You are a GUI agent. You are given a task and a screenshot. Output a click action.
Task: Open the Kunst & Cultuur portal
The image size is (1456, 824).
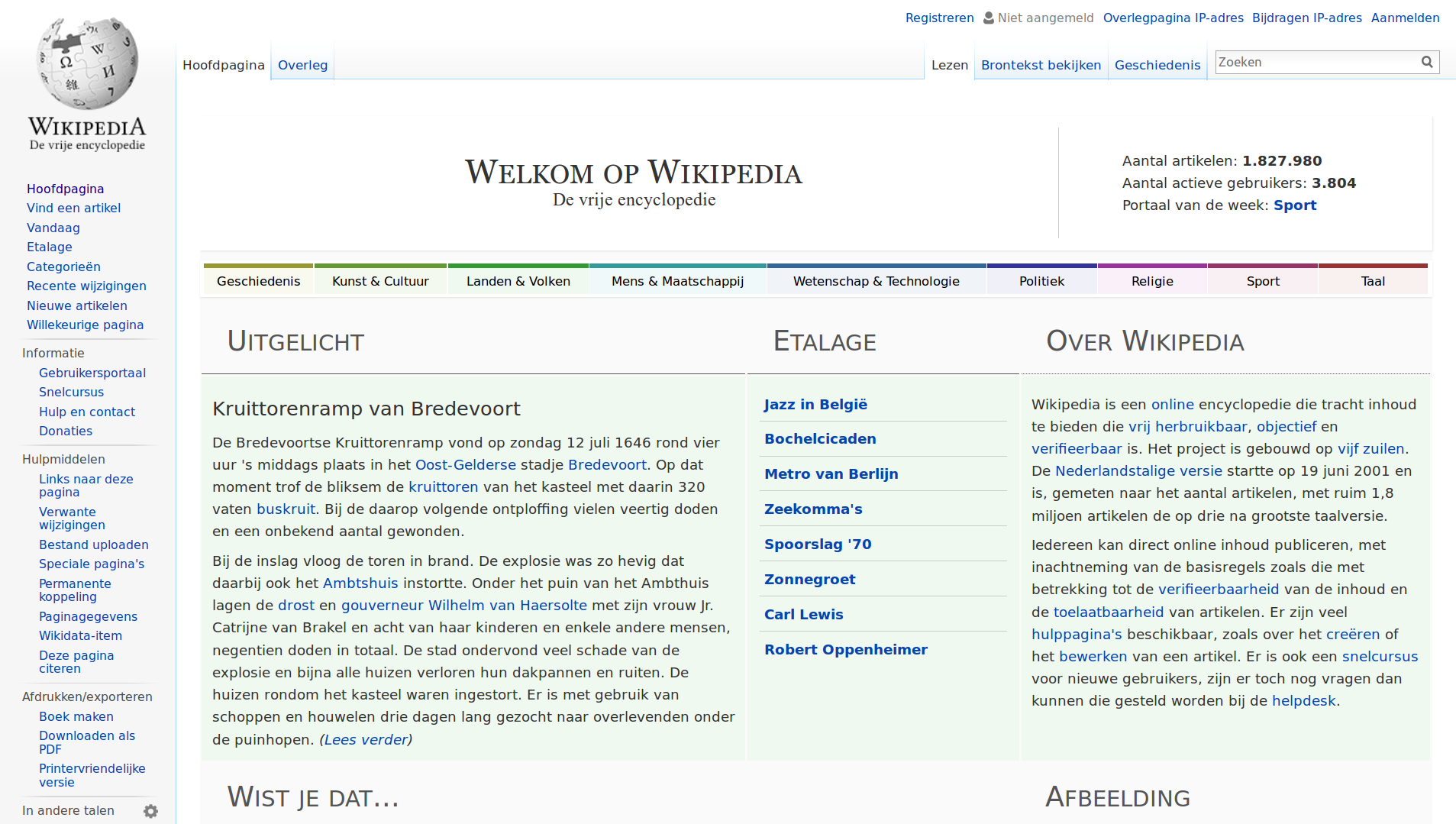coord(380,281)
